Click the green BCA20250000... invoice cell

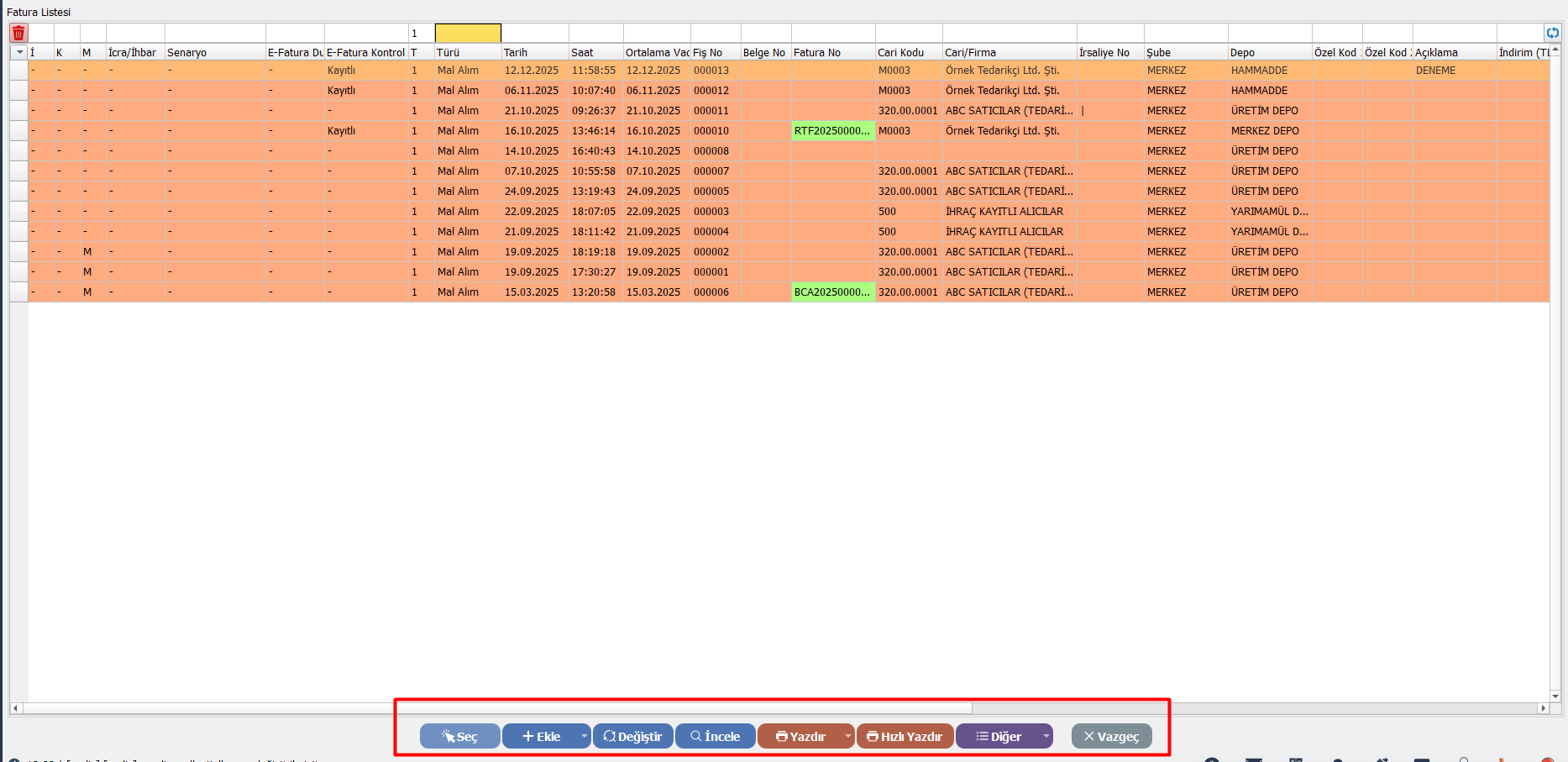pyautogui.click(x=832, y=292)
